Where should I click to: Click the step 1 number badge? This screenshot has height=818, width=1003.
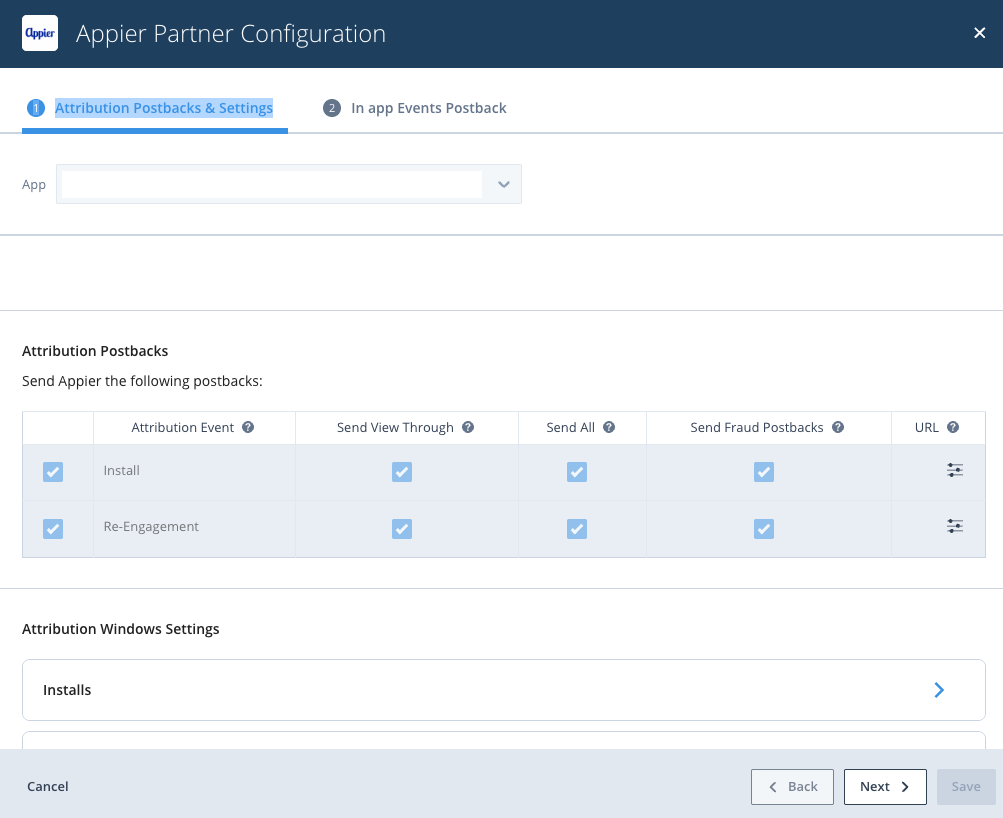pyautogui.click(x=36, y=108)
